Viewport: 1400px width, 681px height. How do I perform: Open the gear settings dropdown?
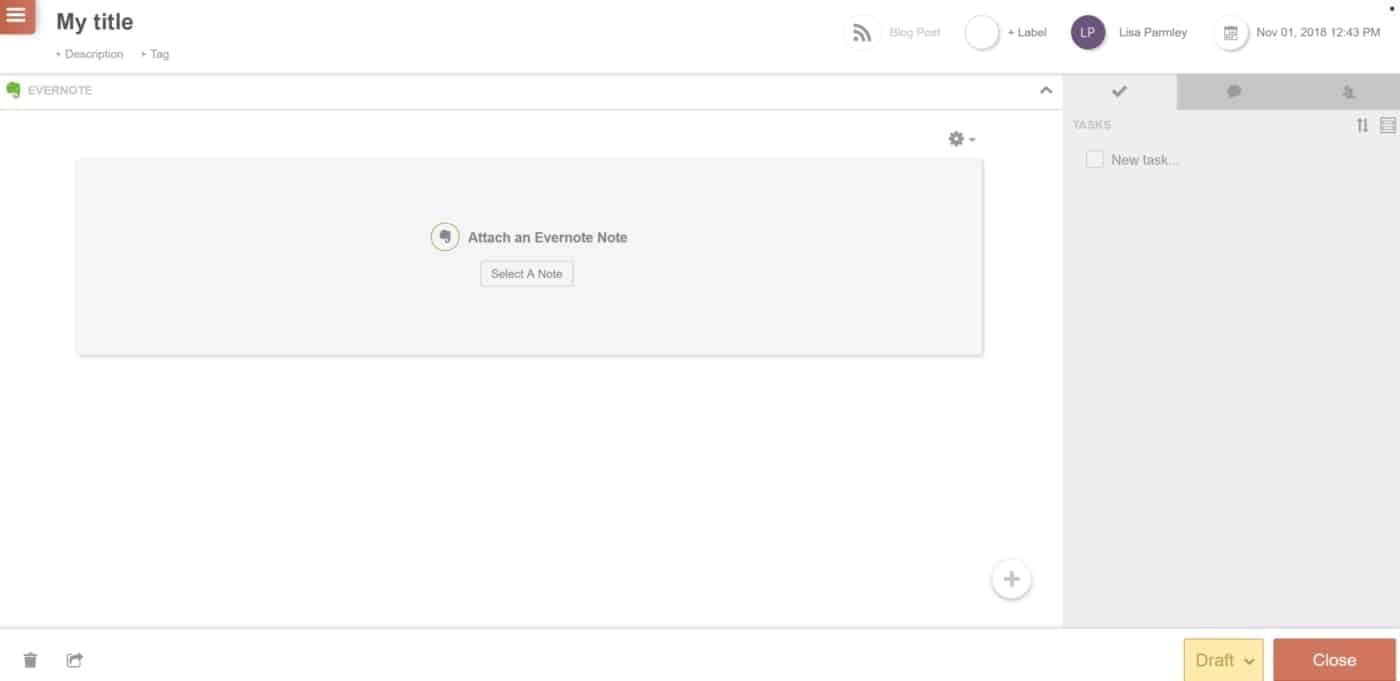tap(962, 139)
